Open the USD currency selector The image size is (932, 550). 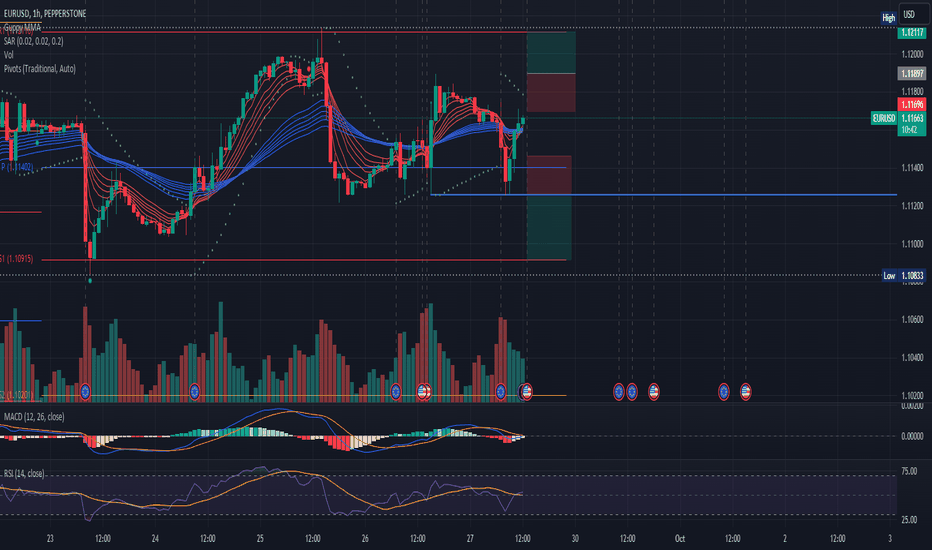(913, 14)
